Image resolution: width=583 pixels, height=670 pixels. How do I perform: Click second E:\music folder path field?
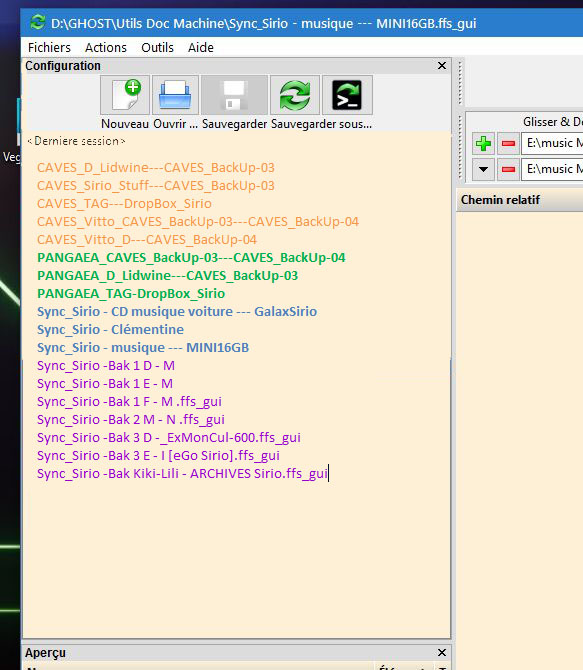(x=552, y=170)
